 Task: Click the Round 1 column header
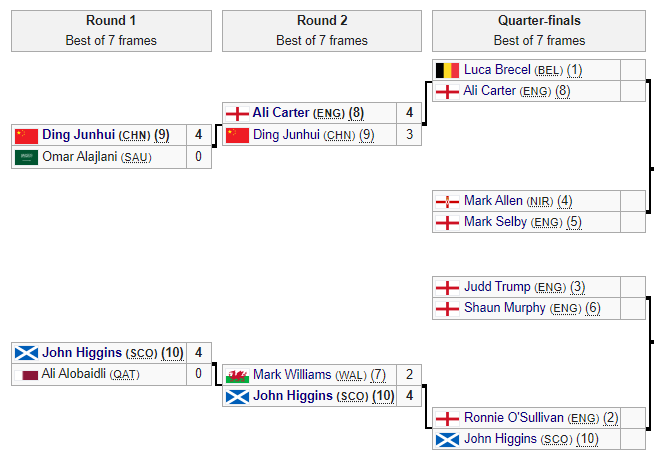click(111, 20)
